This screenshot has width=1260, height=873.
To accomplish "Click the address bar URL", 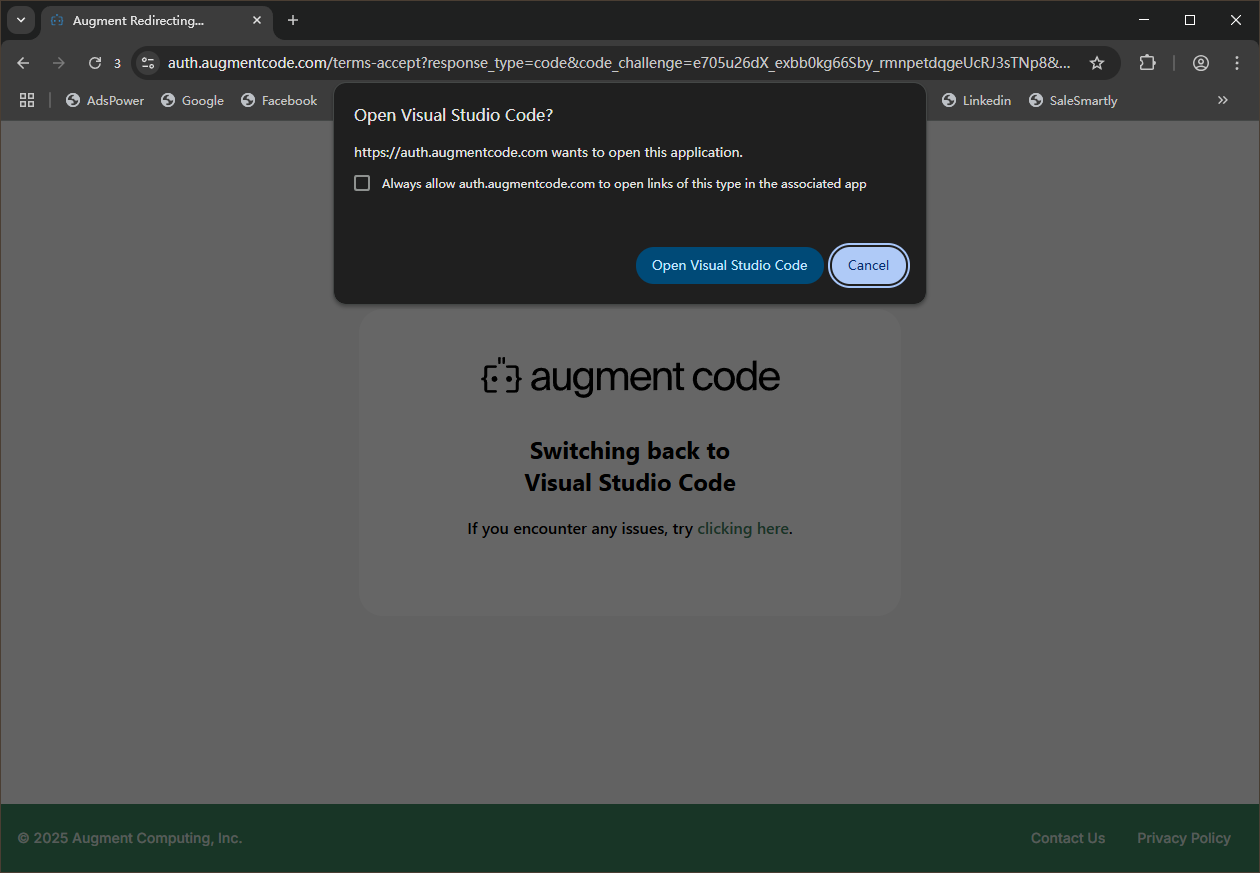I will coord(619,63).
